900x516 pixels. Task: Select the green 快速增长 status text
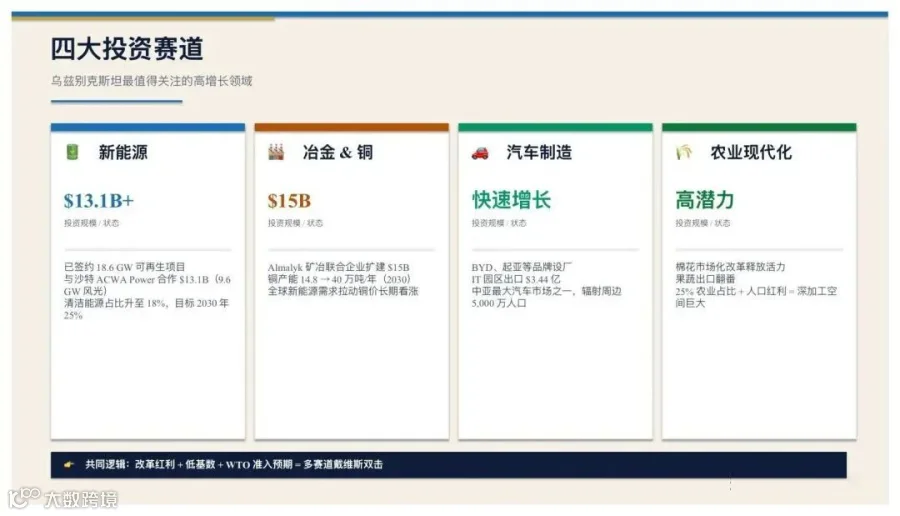[x=511, y=200]
